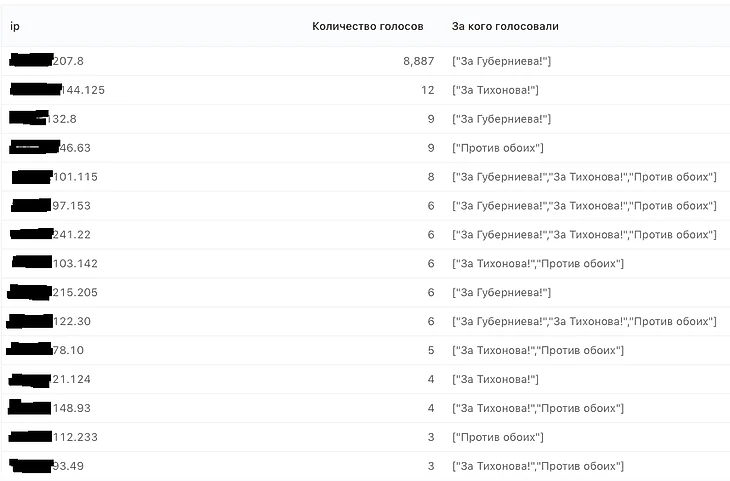Click the "ip" column header
The width and height of the screenshot is (730, 481).
tap(14, 26)
